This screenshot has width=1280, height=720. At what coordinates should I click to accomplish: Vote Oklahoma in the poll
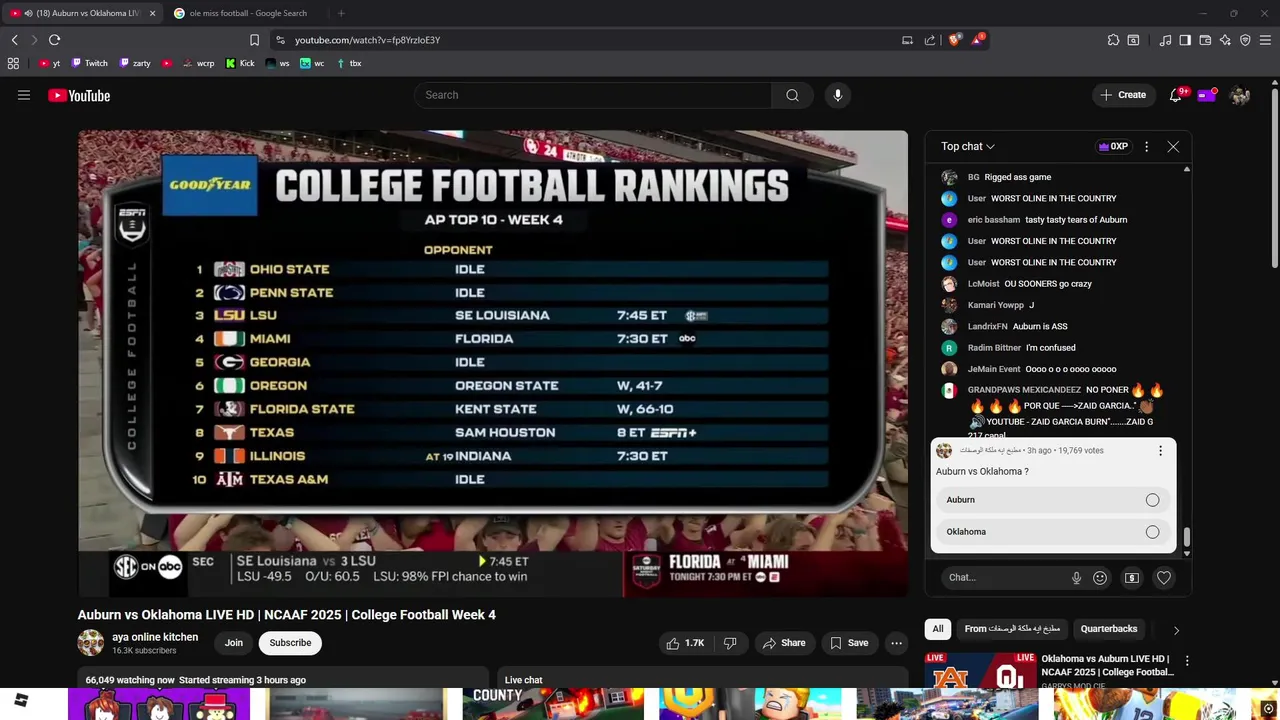(x=1053, y=532)
